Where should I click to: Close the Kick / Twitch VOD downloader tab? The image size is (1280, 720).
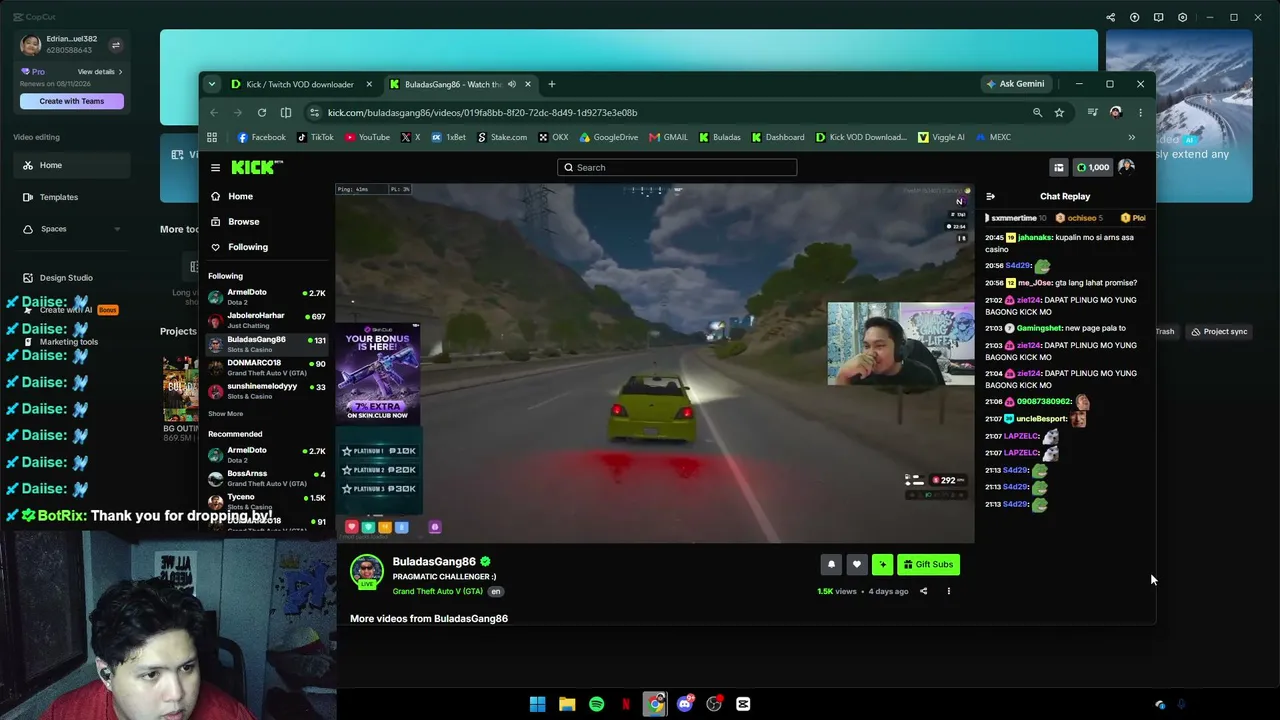(x=369, y=84)
